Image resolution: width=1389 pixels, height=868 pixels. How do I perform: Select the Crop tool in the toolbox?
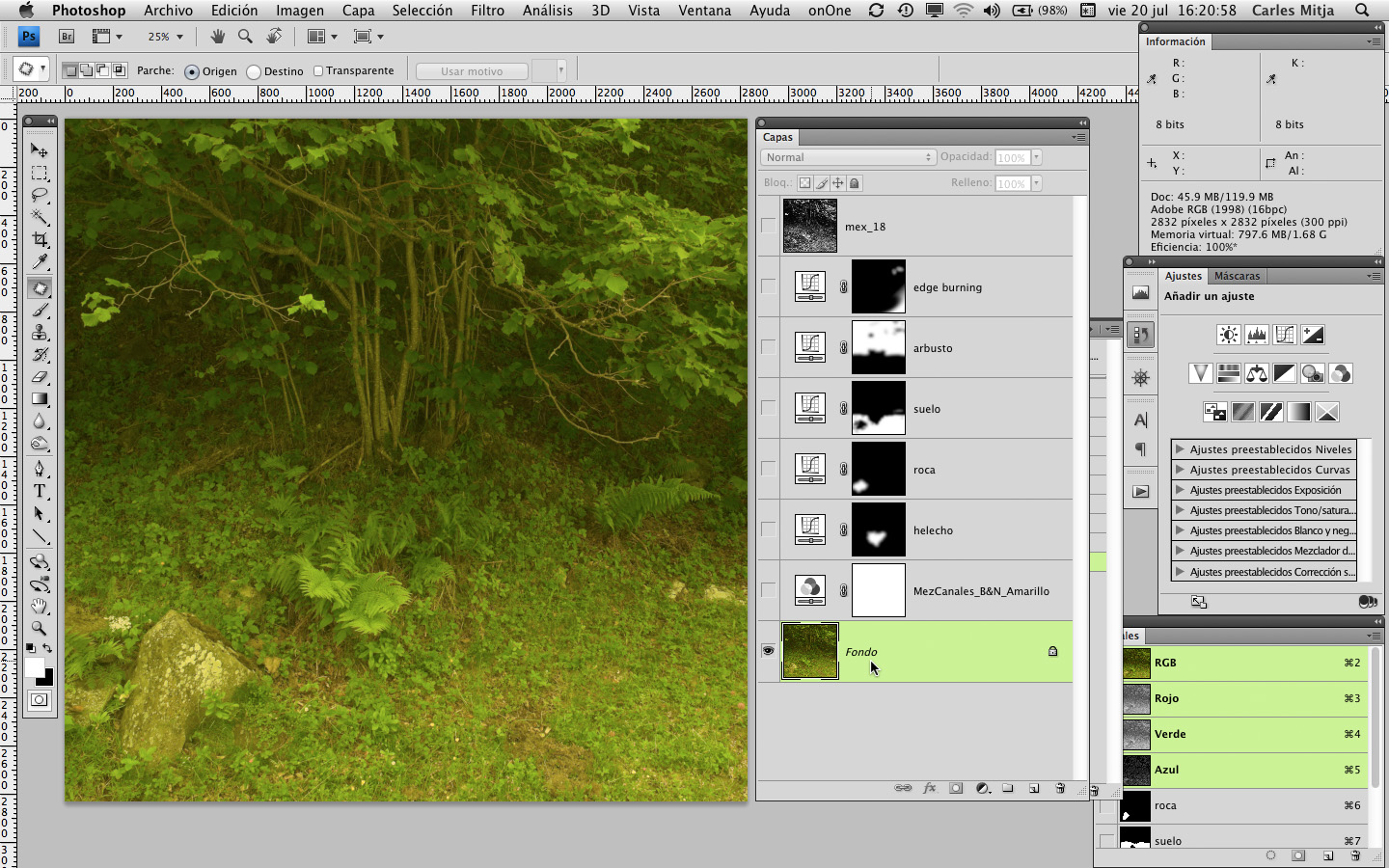pyautogui.click(x=40, y=239)
